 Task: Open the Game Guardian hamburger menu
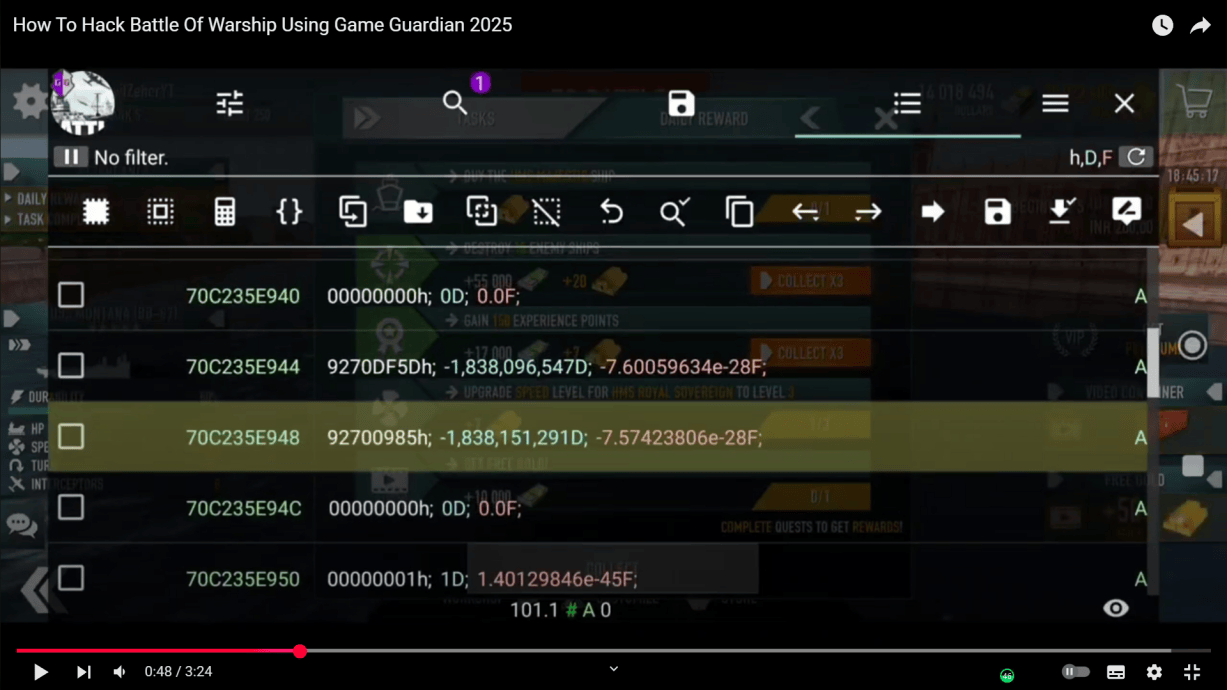tap(1055, 103)
